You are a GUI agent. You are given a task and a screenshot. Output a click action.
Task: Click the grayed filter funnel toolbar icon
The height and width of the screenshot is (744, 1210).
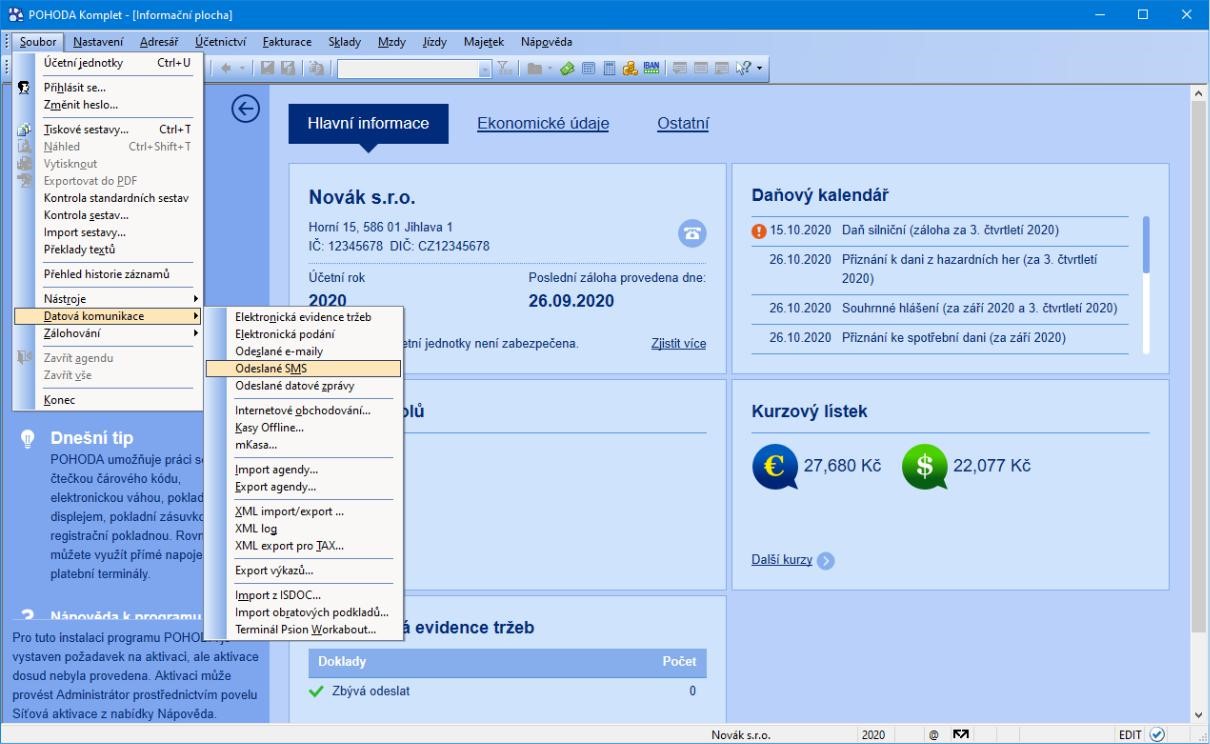pos(505,69)
